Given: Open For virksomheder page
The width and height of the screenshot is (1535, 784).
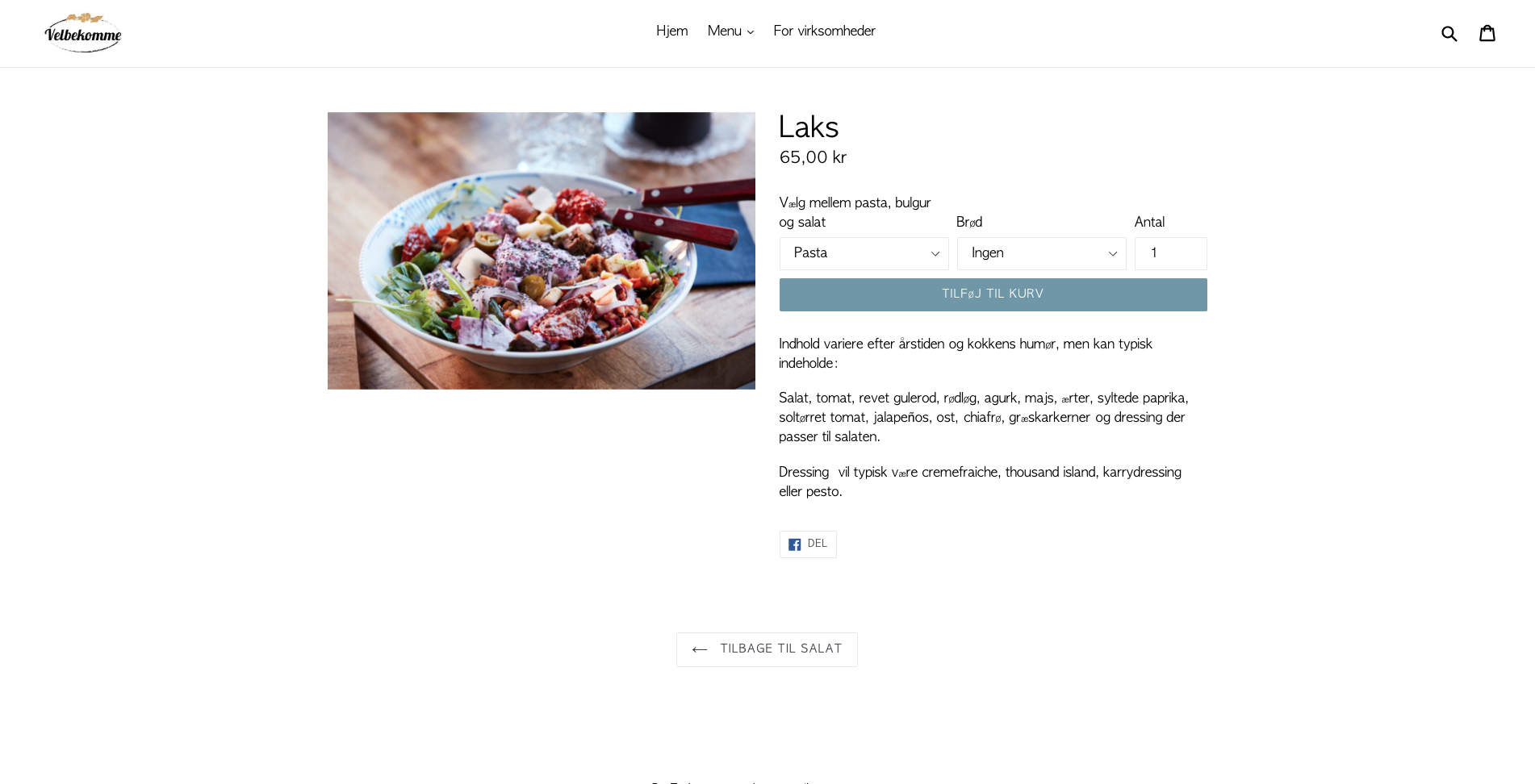Looking at the screenshot, I should pos(824,31).
